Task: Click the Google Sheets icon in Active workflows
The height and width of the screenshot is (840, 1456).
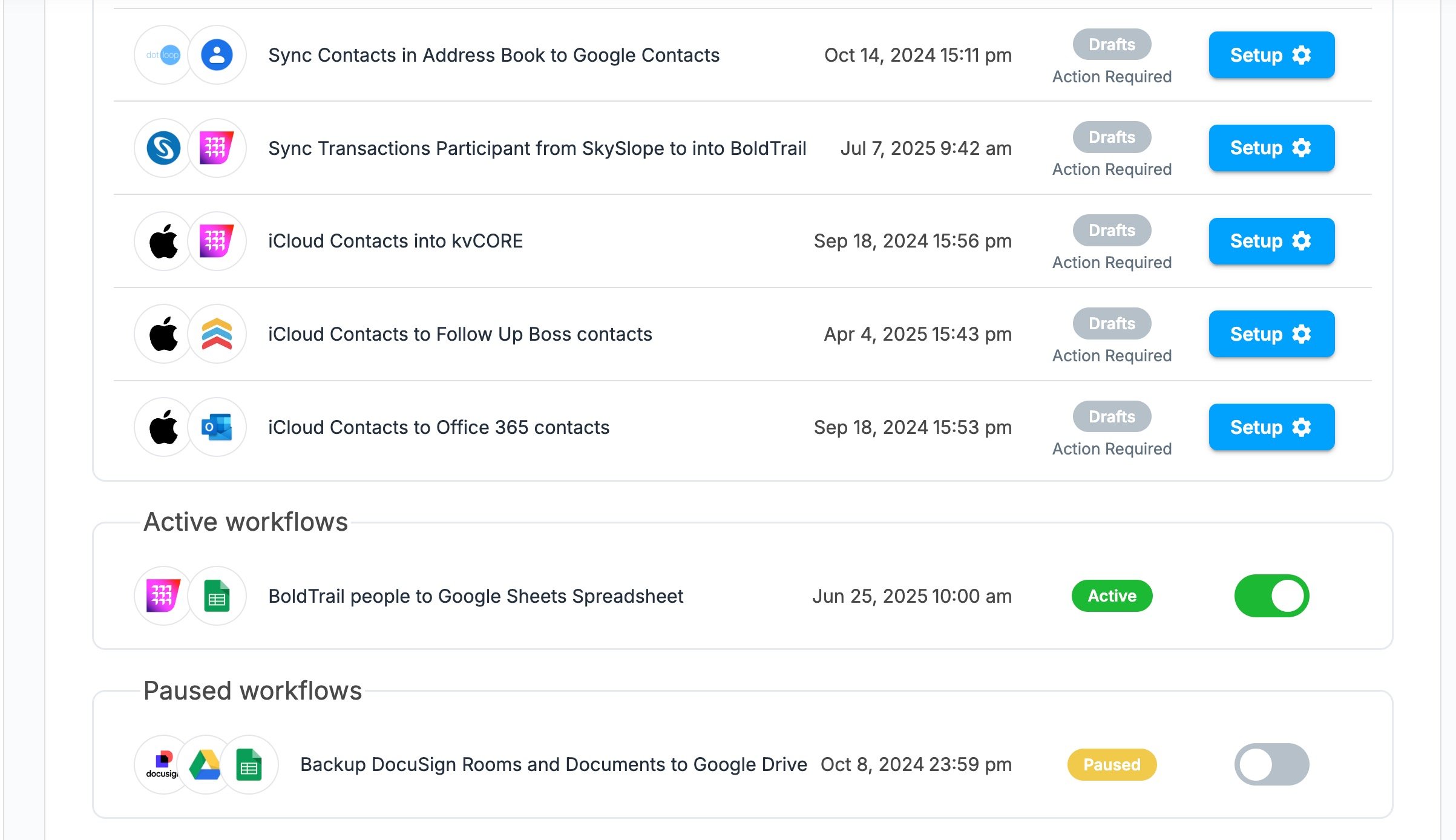Action: coord(217,596)
